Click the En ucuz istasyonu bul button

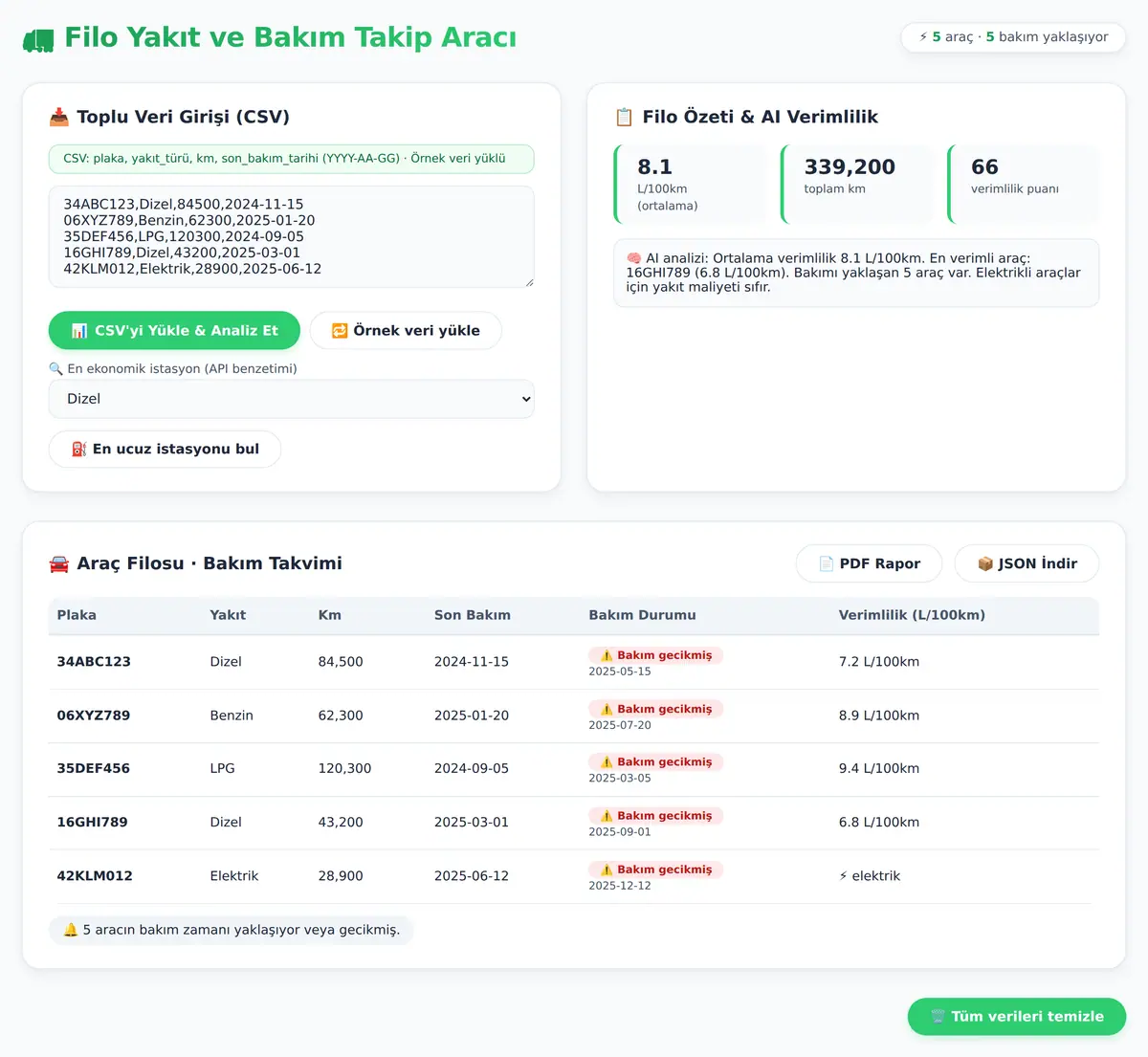coord(165,450)
